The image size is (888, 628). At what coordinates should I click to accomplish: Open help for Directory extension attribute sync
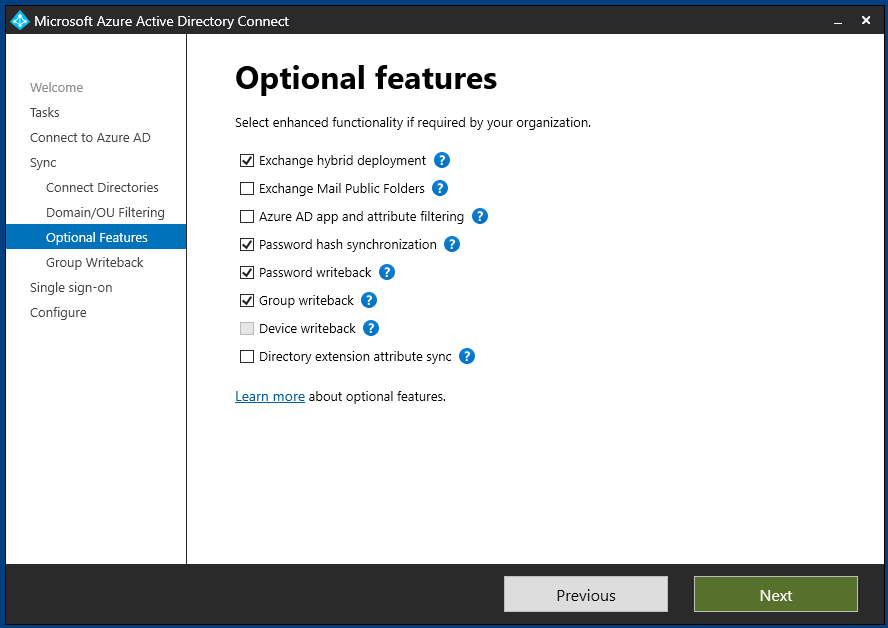click(x=467, y=356)
